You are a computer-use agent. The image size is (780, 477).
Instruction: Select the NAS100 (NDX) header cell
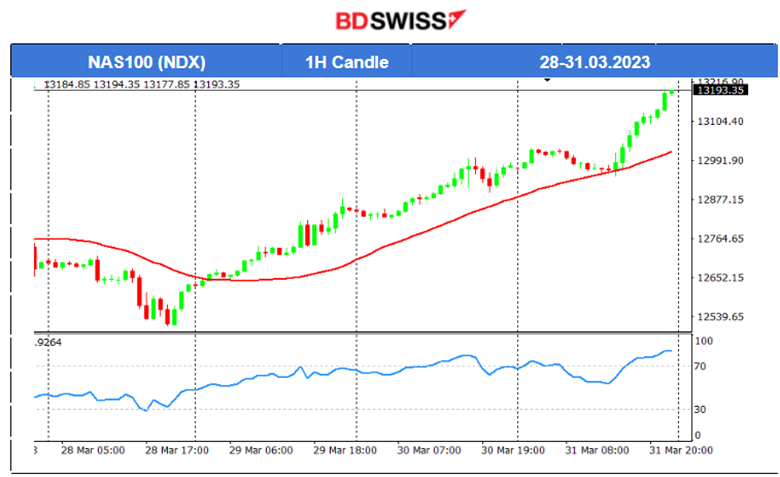[147, 62]
